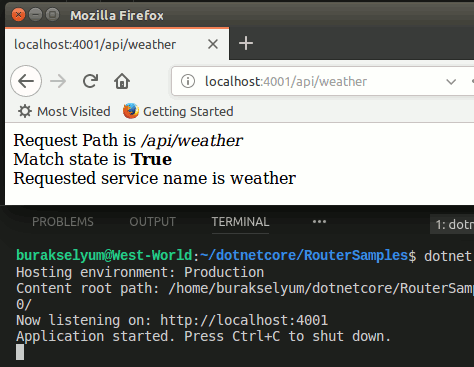The image size is (474, 367).
Task: Show more panel tabs via ellipsis
Action: (319, 222)
